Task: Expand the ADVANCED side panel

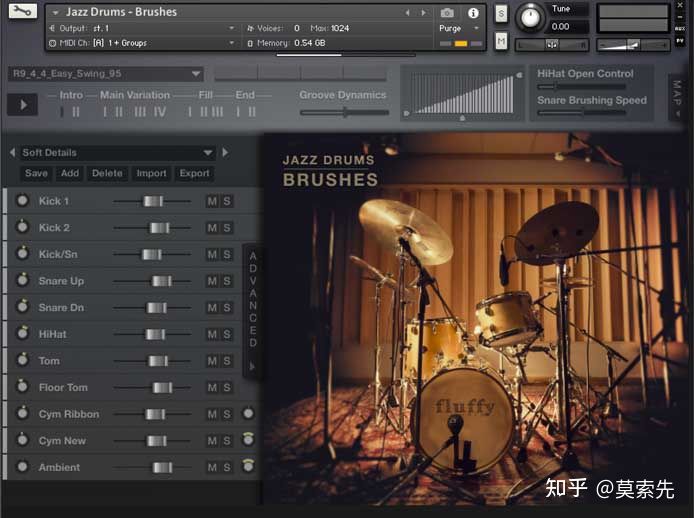Action: [x=252, y=311]
